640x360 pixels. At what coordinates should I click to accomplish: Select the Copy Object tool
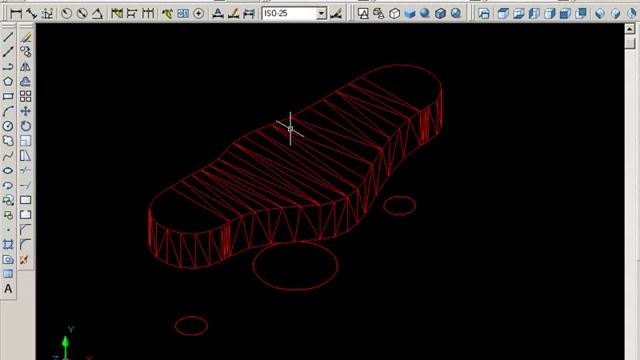[26, 52]
